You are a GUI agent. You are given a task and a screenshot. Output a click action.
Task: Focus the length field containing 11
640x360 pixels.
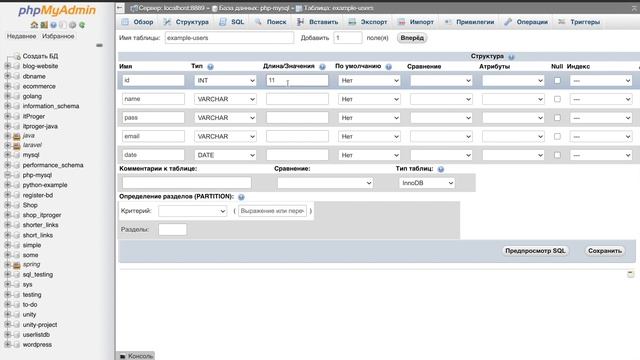(297, 80)
